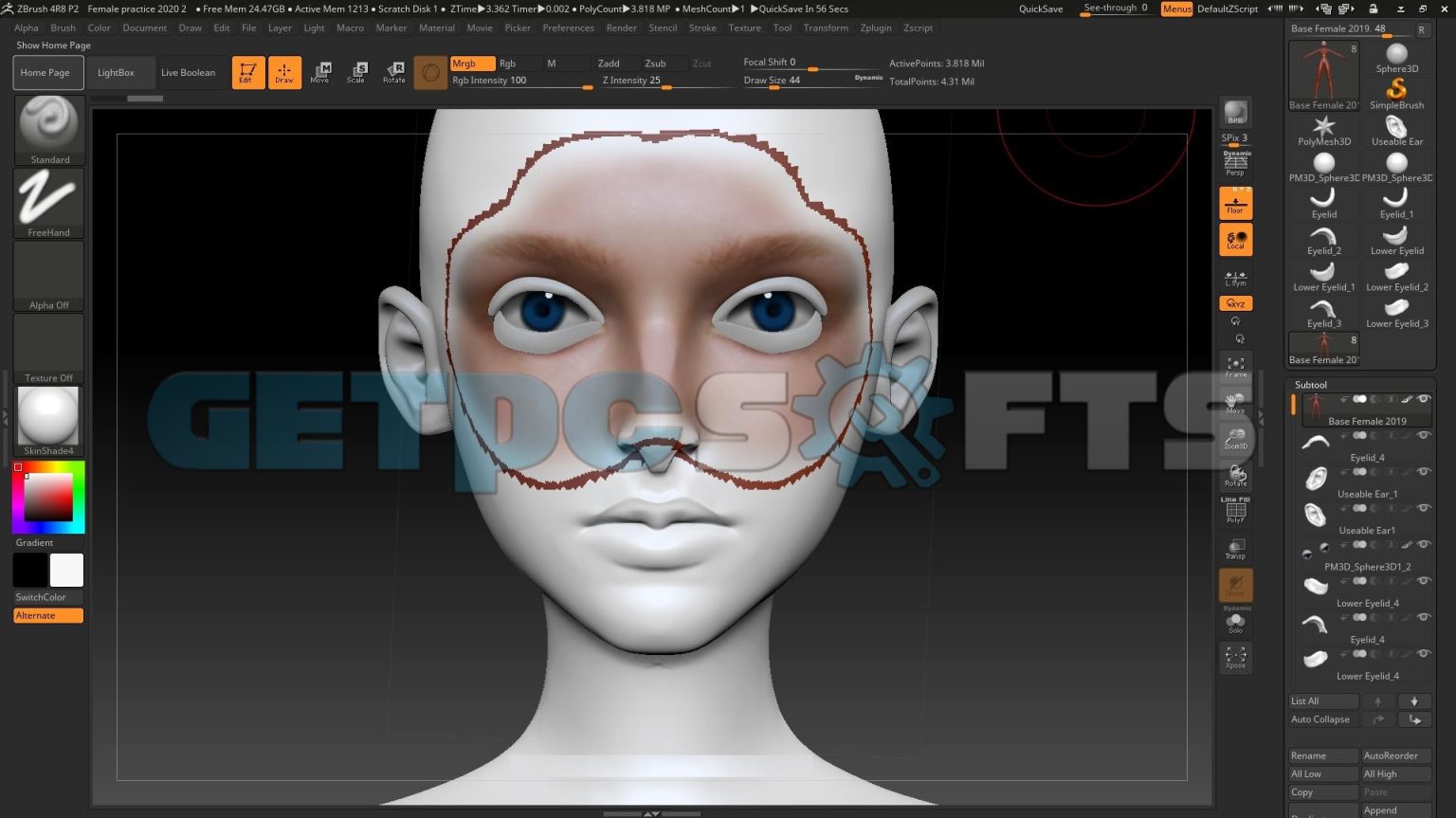This screenshot has width=1456, height=818.
Task: Toggle L.Sym local symmetry
Action: (1235, 278)
